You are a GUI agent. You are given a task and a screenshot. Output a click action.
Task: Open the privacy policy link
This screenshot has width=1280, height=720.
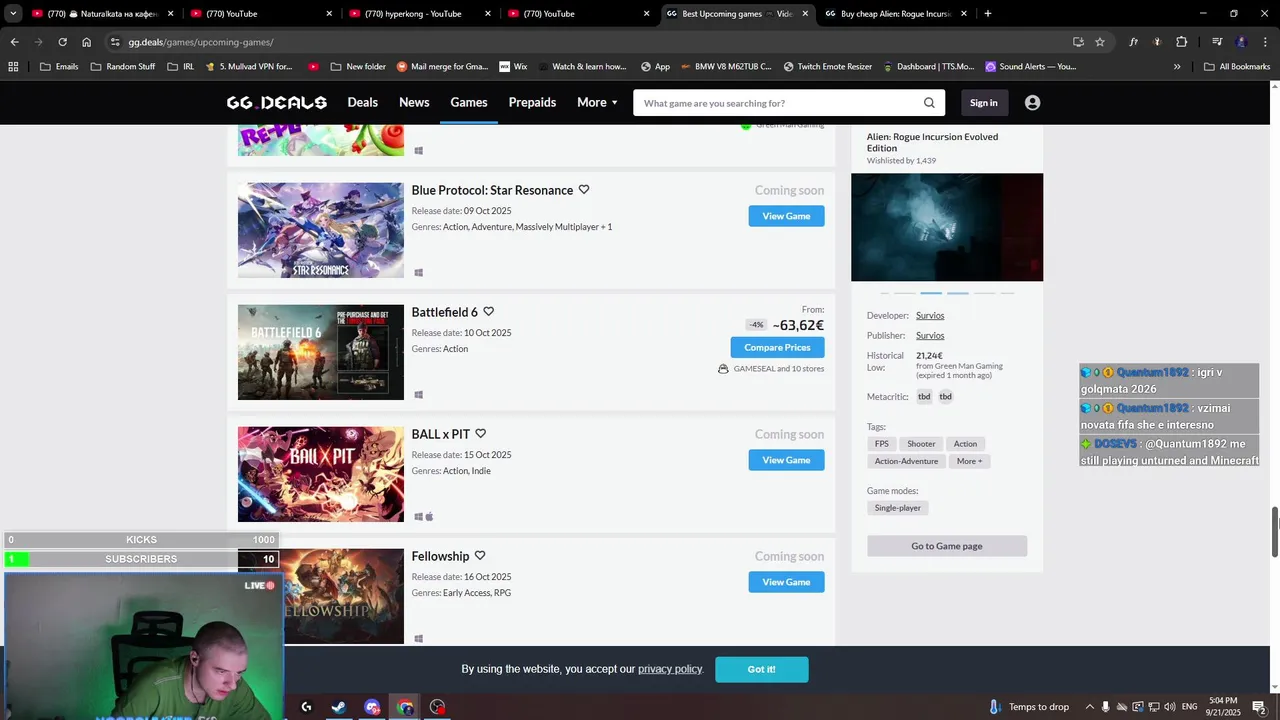click(670, 669)
